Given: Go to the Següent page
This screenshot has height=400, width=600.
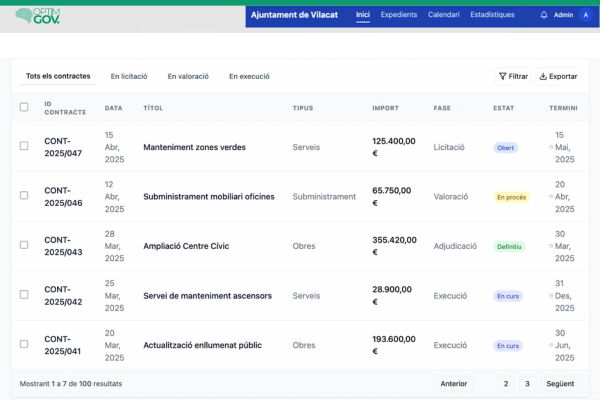Looking at the screenshot, I should click(x=560, y=383).
